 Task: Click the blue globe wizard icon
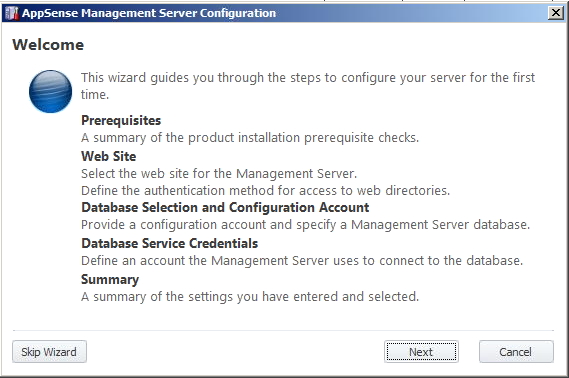point(50,91)
